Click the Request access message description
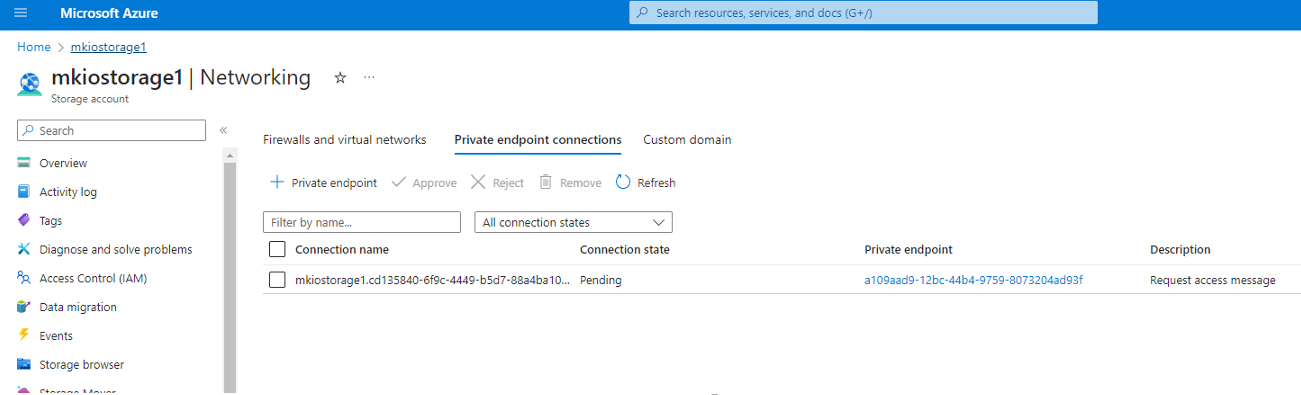The height and width of the screenshot is (395, 1301). coord(1213,280)
